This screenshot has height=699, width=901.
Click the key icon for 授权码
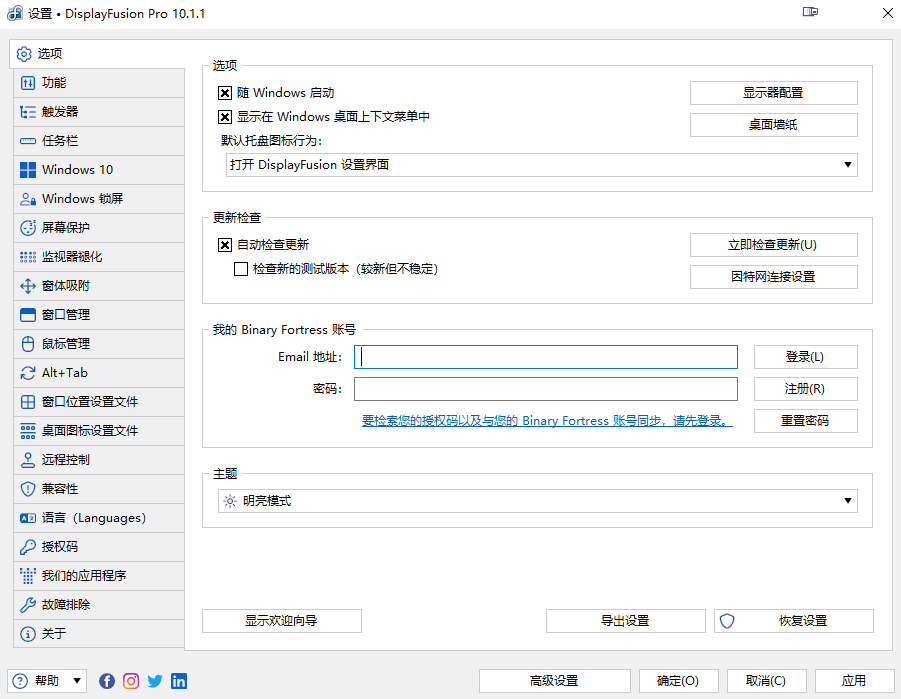(x=27, y=547)
